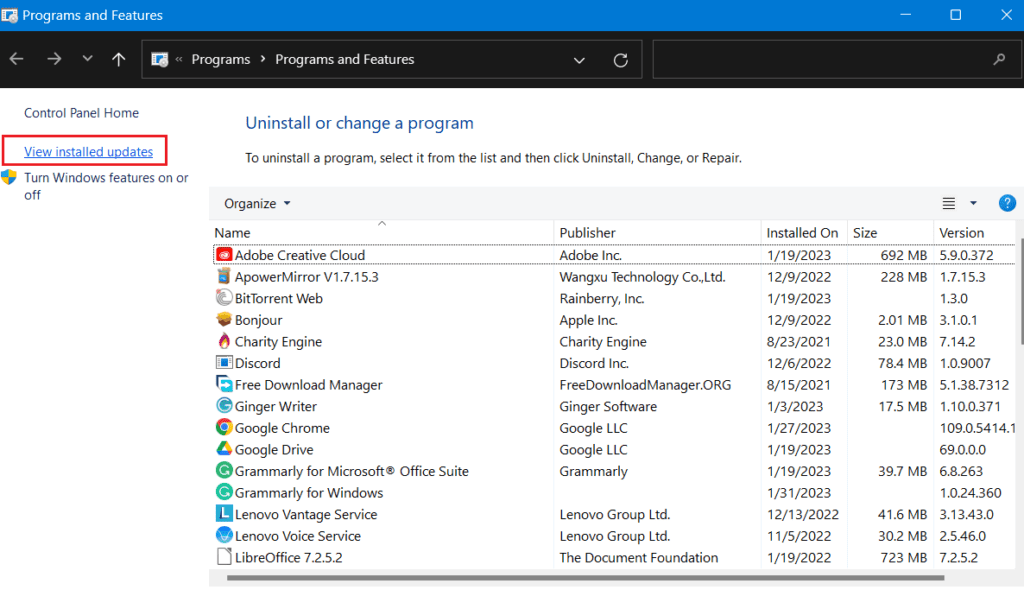Click the change view icon
Screen dimensions: 1024x590
949,203
